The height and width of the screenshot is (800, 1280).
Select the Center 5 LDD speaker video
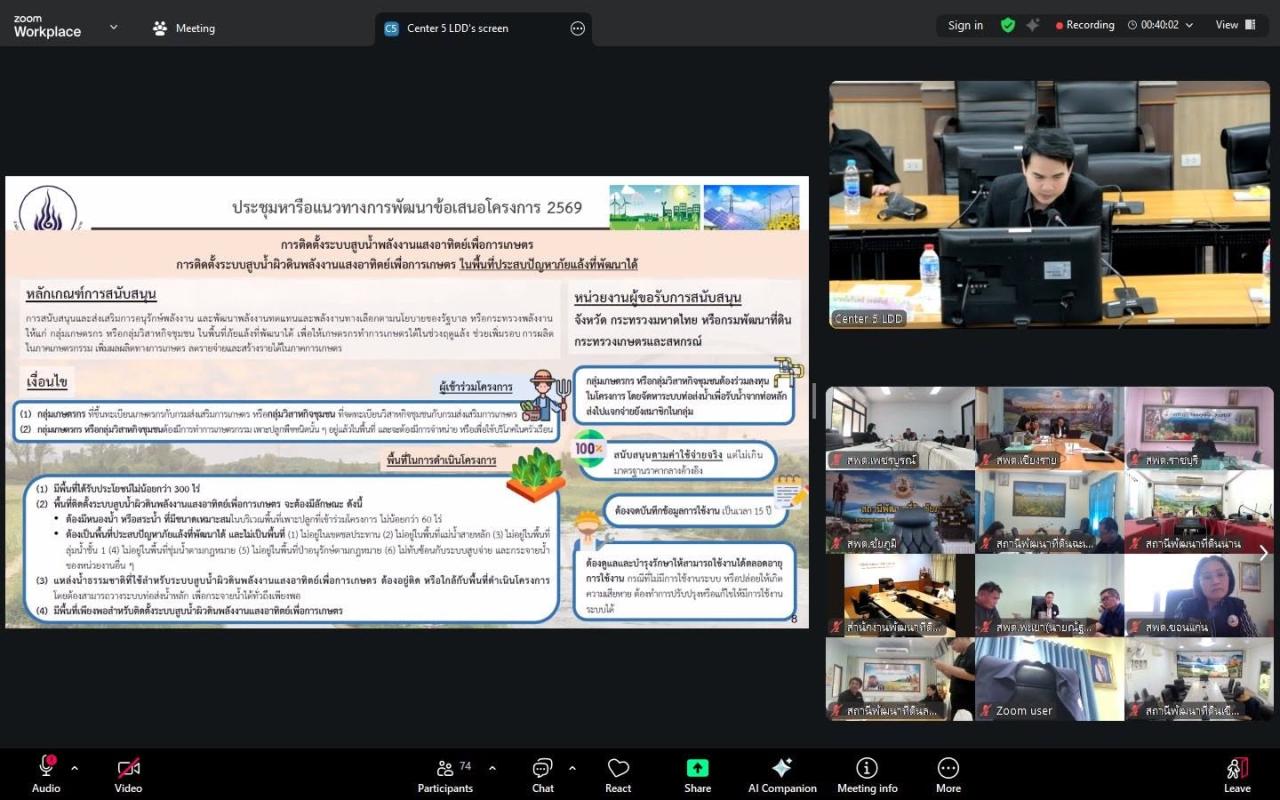pos(1050,205)
